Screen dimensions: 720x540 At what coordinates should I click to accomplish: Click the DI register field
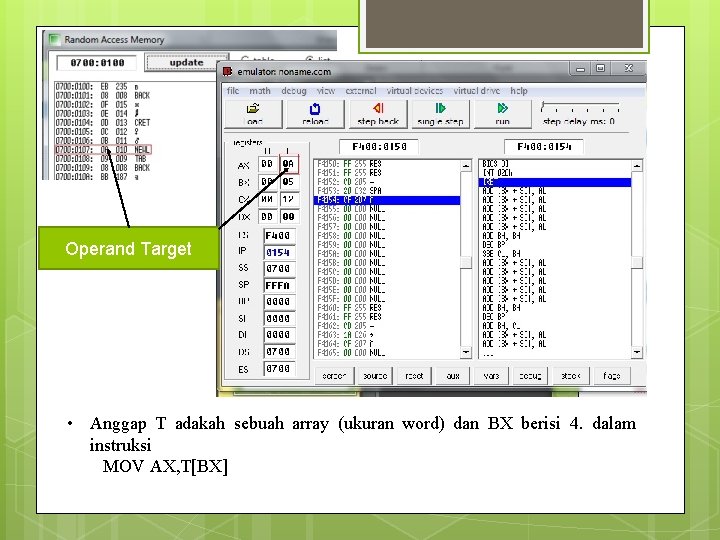[279, 335]
